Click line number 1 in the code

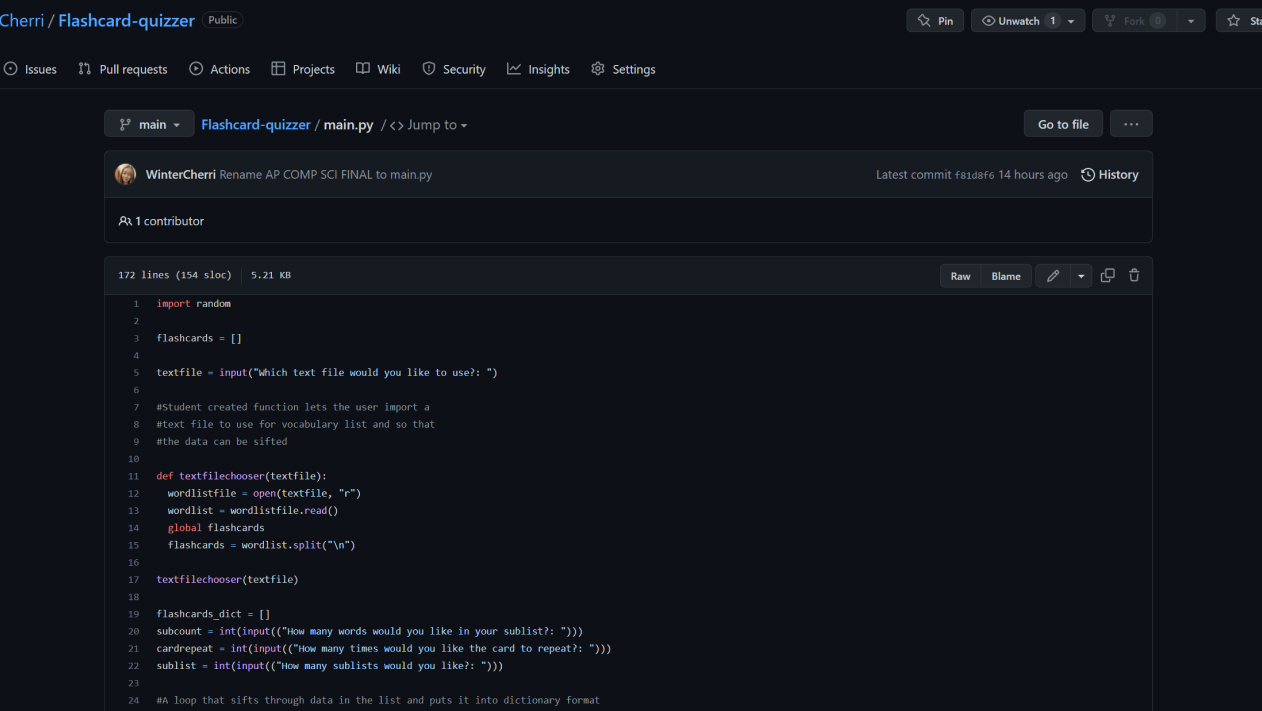(x=135, y=303)
